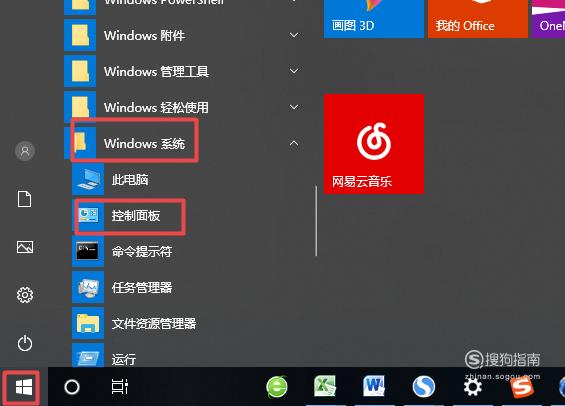The height and width of the screenshot is (406, 565).
Task: Click Windows 轻松使用 folder label
Action: pyautogui.click(x=156, y=107)
